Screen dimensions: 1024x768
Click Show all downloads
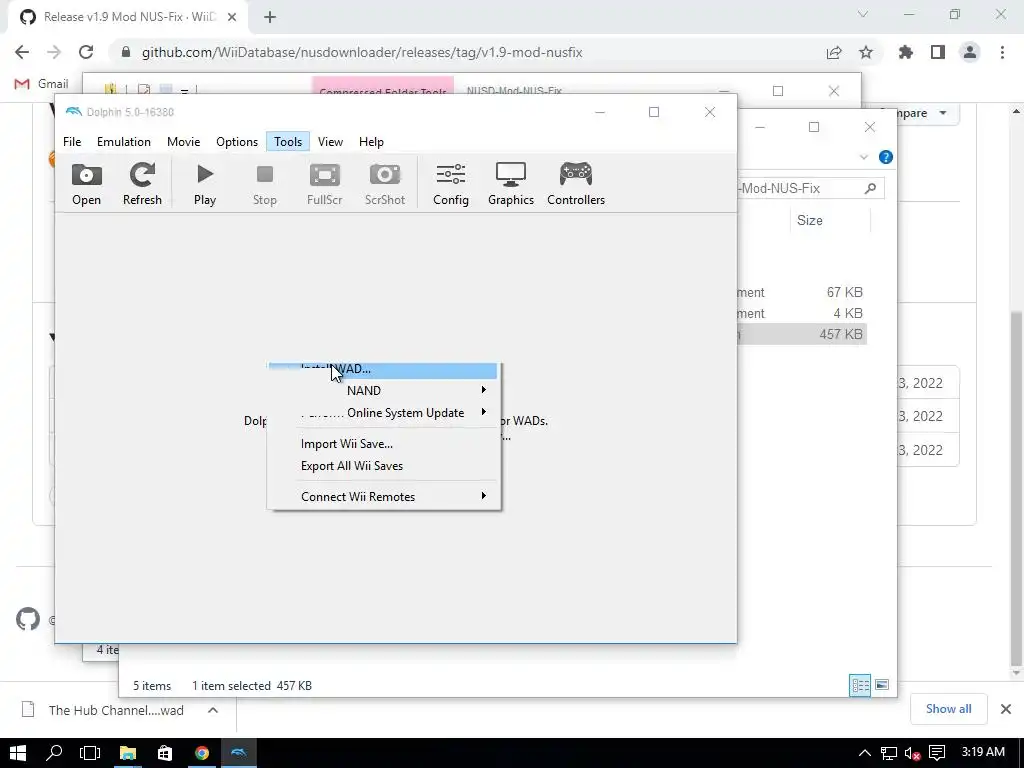point(948,709)
